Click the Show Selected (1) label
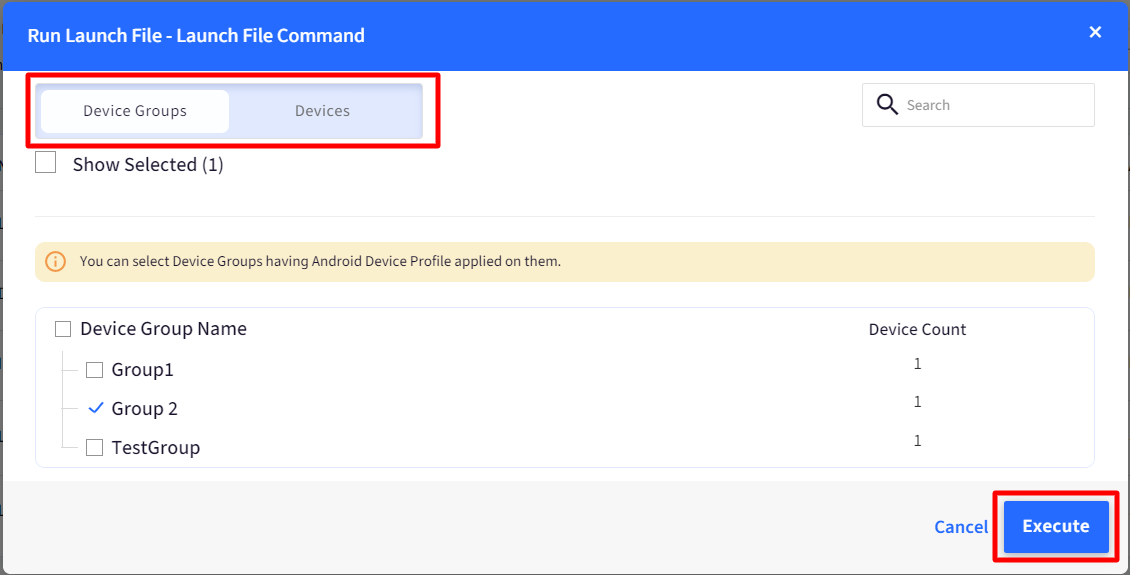1130x575 pixels. tap(148, 165)
